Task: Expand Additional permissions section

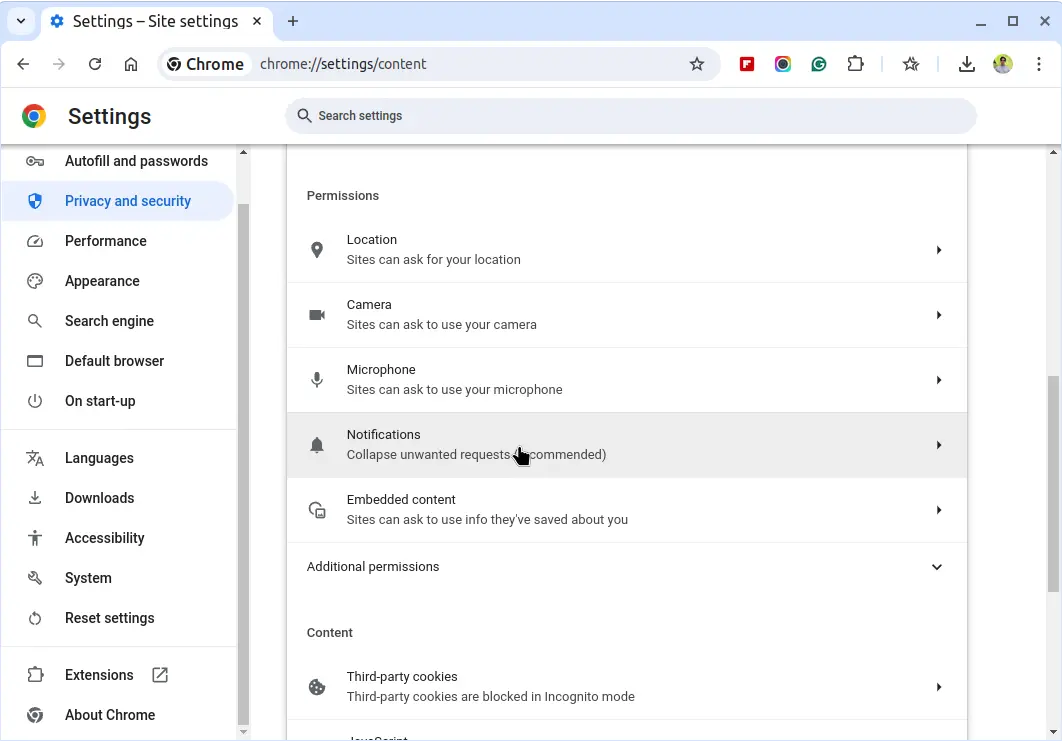Action: (x=627, y=567)
